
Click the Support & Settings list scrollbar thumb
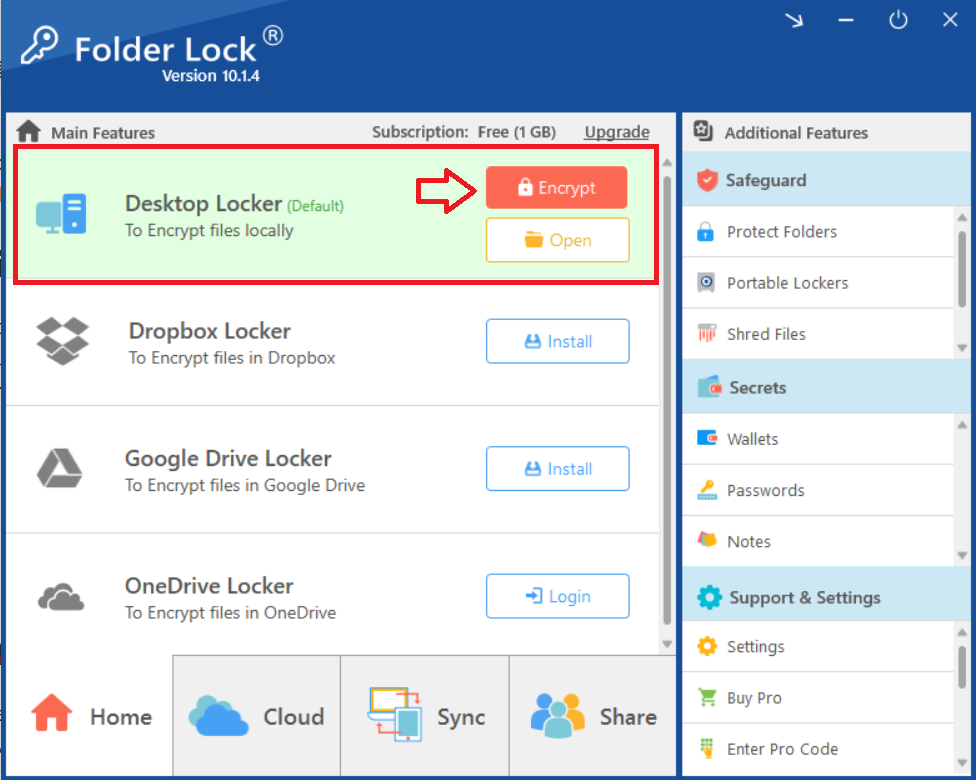pyautogui.click(x=962, y=667)
